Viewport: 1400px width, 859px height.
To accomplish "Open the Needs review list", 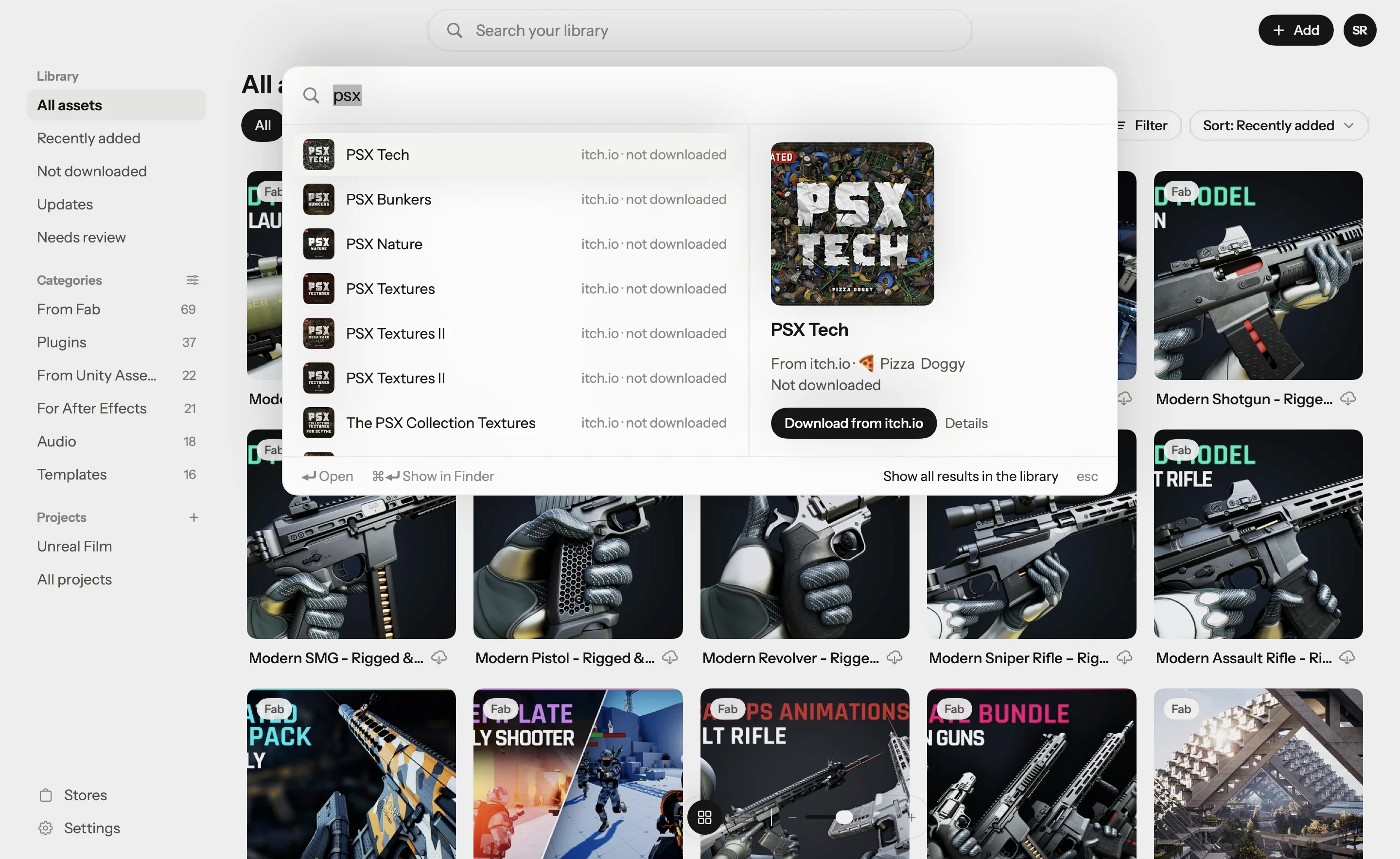I will 81,237.
